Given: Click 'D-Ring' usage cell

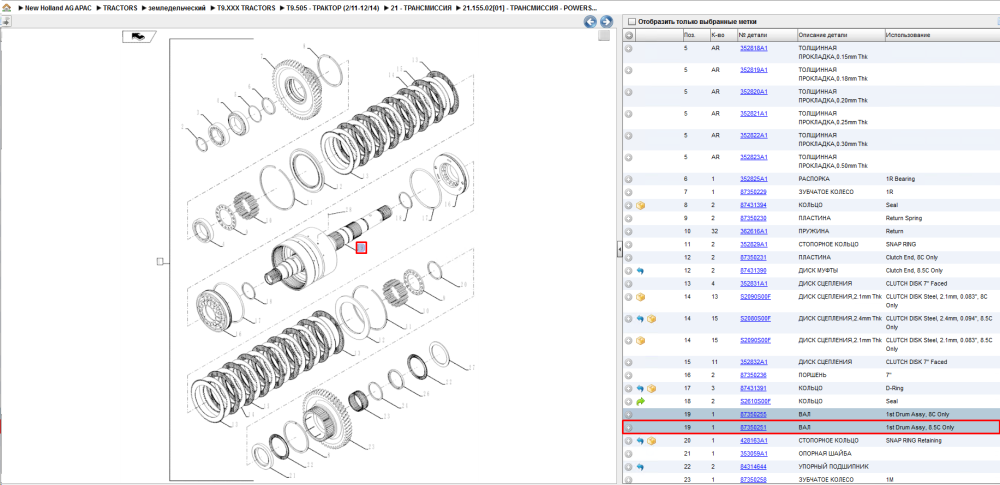Looking at the screenshot, I should pyautogui.click(x=895, y=388).
